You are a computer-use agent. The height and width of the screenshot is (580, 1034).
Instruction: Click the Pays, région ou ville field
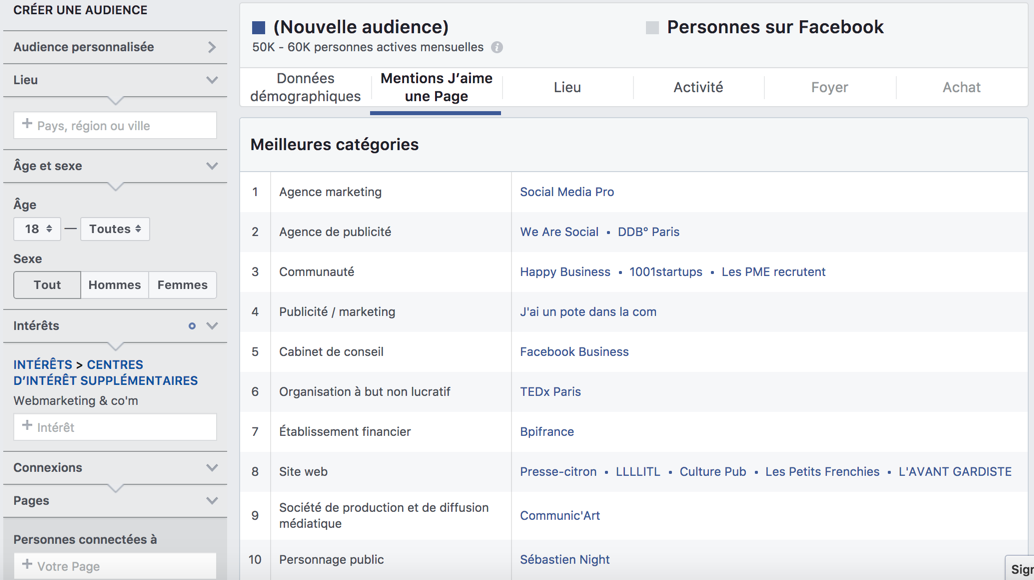click(115, 126)
